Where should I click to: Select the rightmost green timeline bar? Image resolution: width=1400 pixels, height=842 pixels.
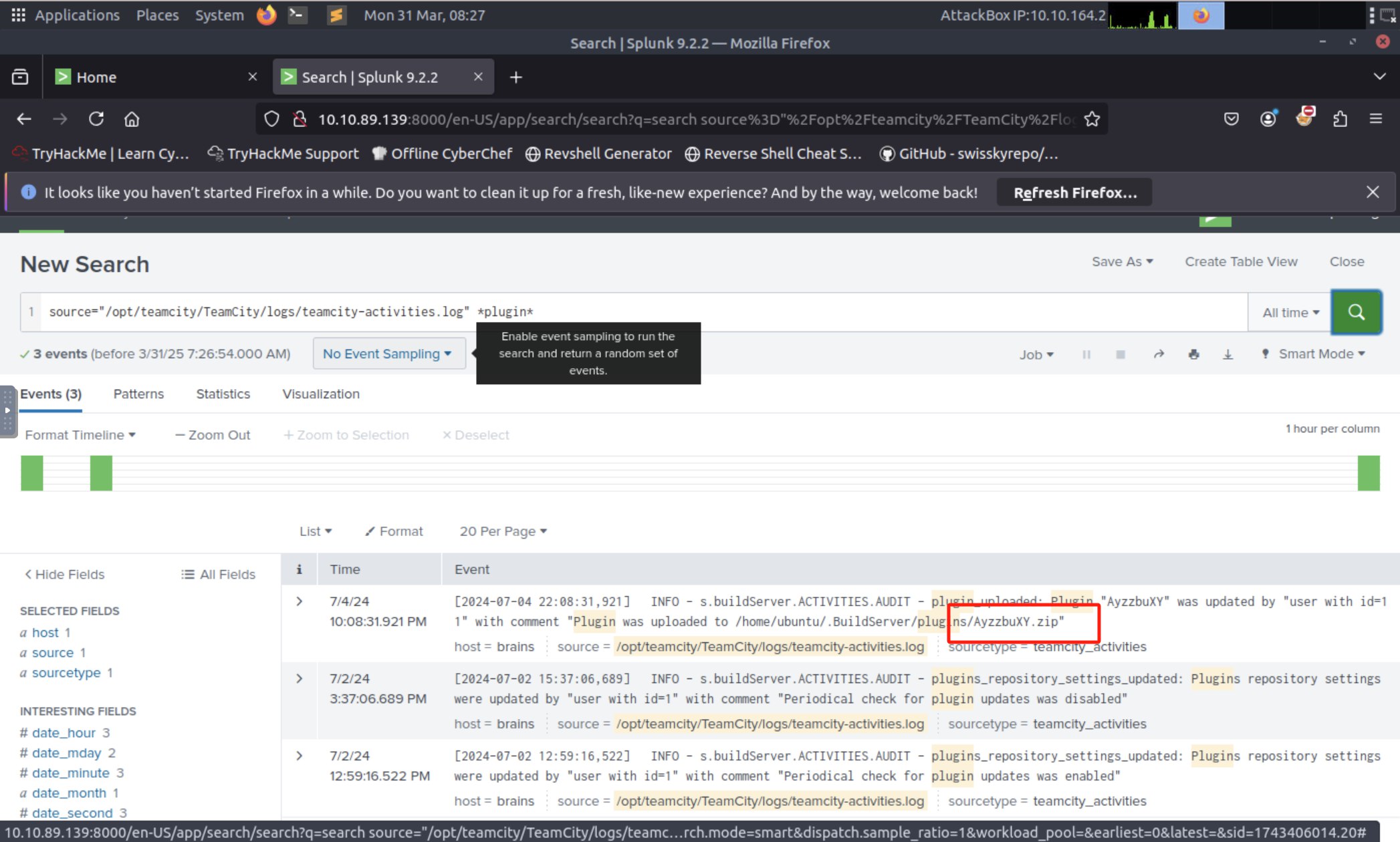pyautogui.click(x=1368, y=473)
